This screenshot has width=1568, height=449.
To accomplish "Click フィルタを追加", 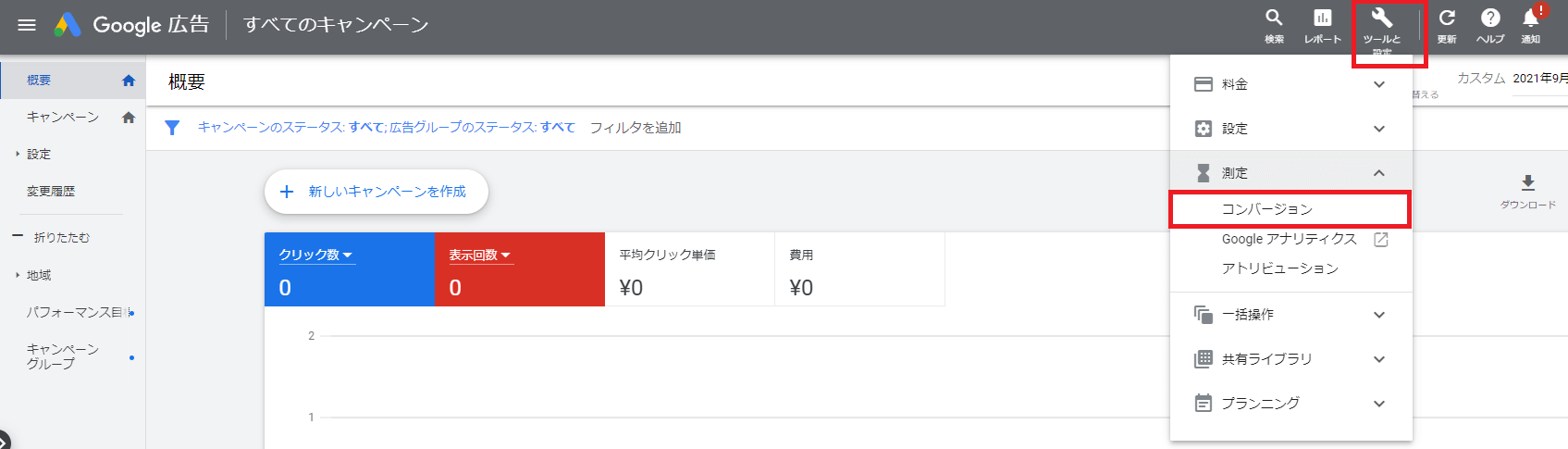I will (636, 128).
